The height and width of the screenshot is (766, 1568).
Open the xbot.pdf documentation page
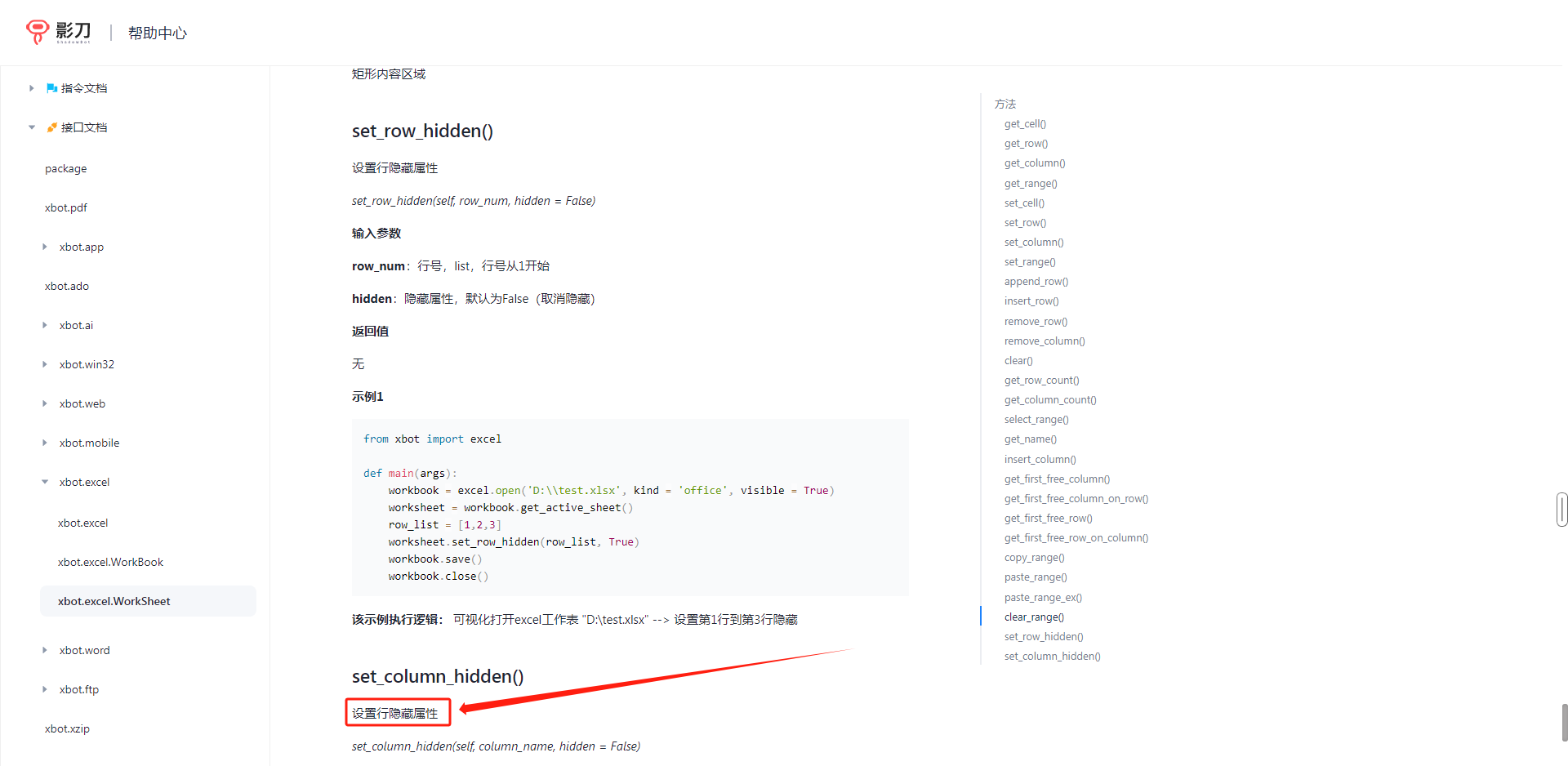pos(66,207)
